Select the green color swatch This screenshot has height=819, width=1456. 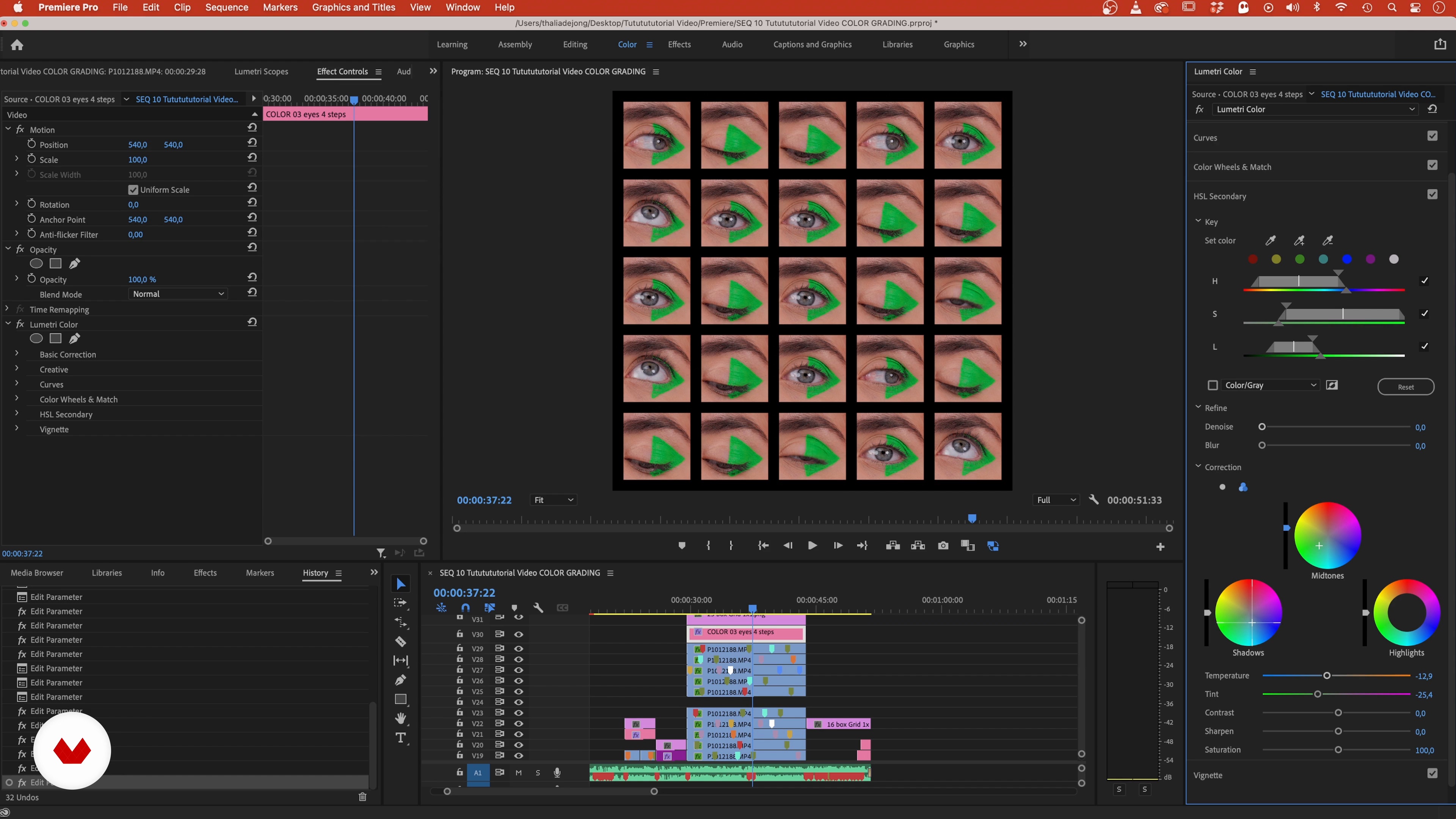tap(1300, 259)
